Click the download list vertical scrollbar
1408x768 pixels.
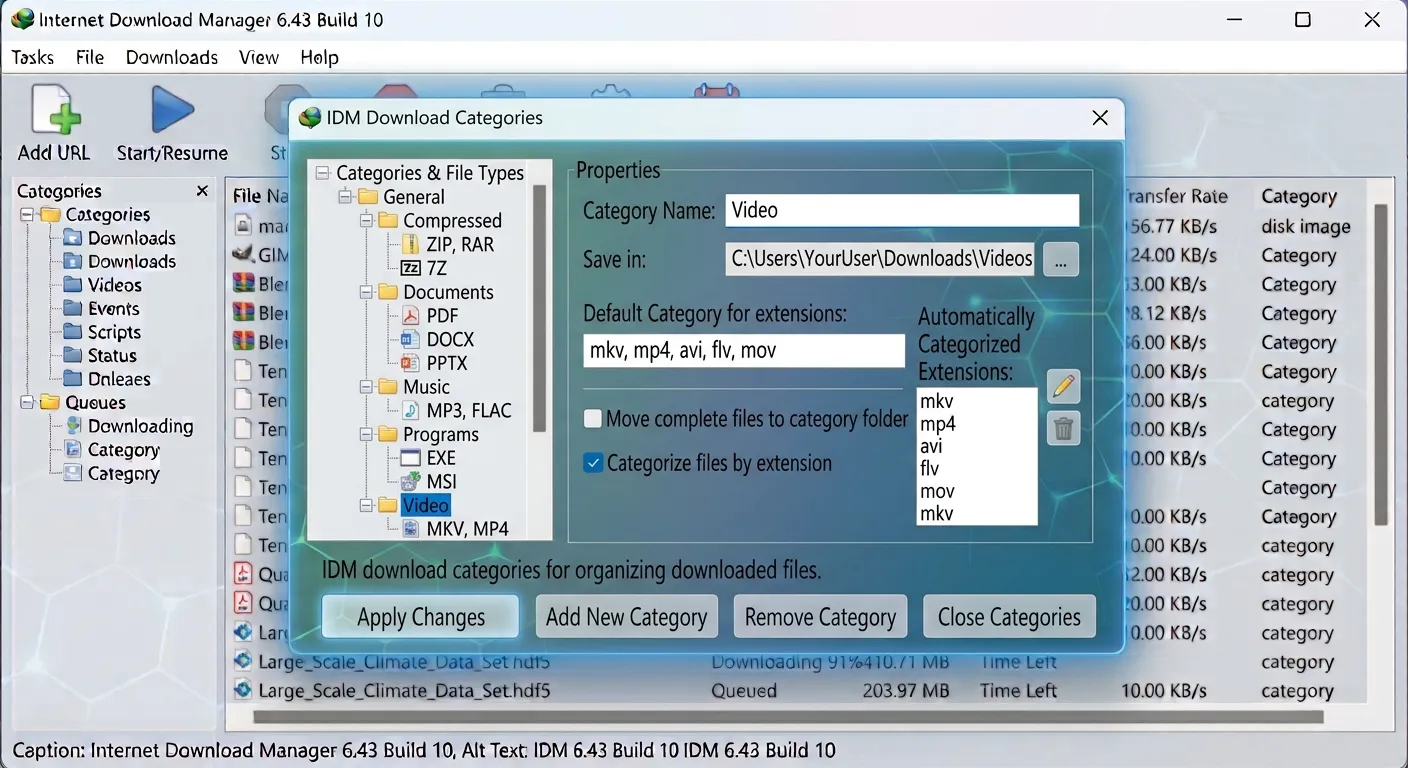coord(1381,364)
